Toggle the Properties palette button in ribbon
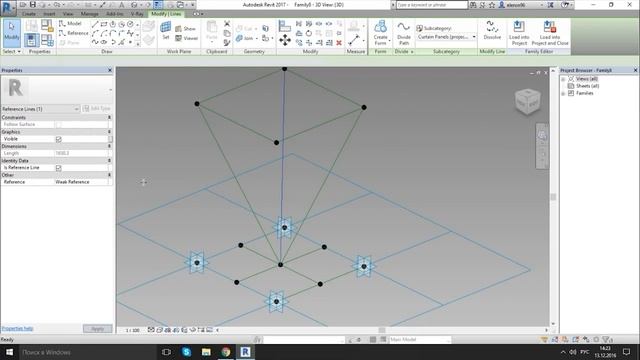Viewport: 640px width, 360px height. pos(31,40)
